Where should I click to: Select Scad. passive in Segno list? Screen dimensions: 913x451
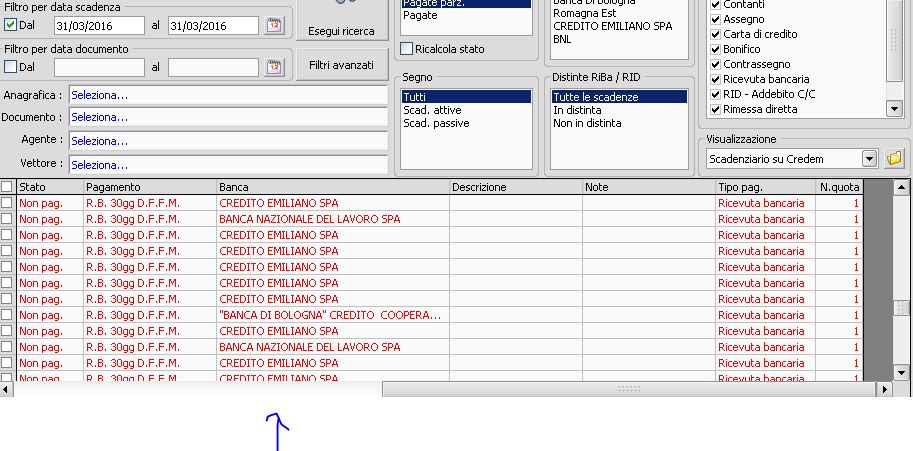click(x=466, y=123)
